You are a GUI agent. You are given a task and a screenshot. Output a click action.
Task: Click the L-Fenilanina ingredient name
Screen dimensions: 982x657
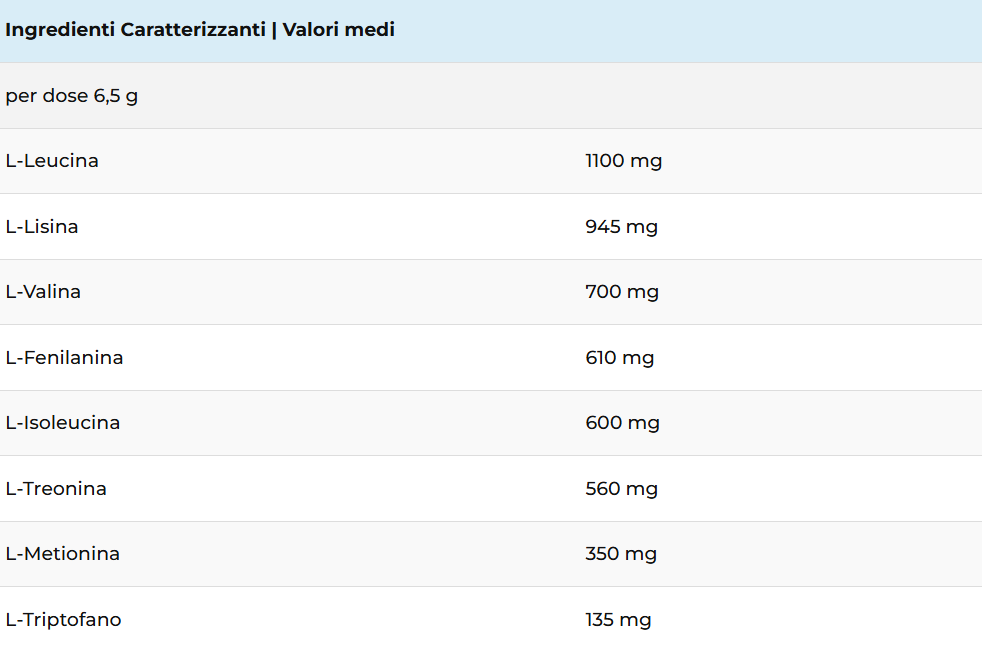[x=64, y=358]
